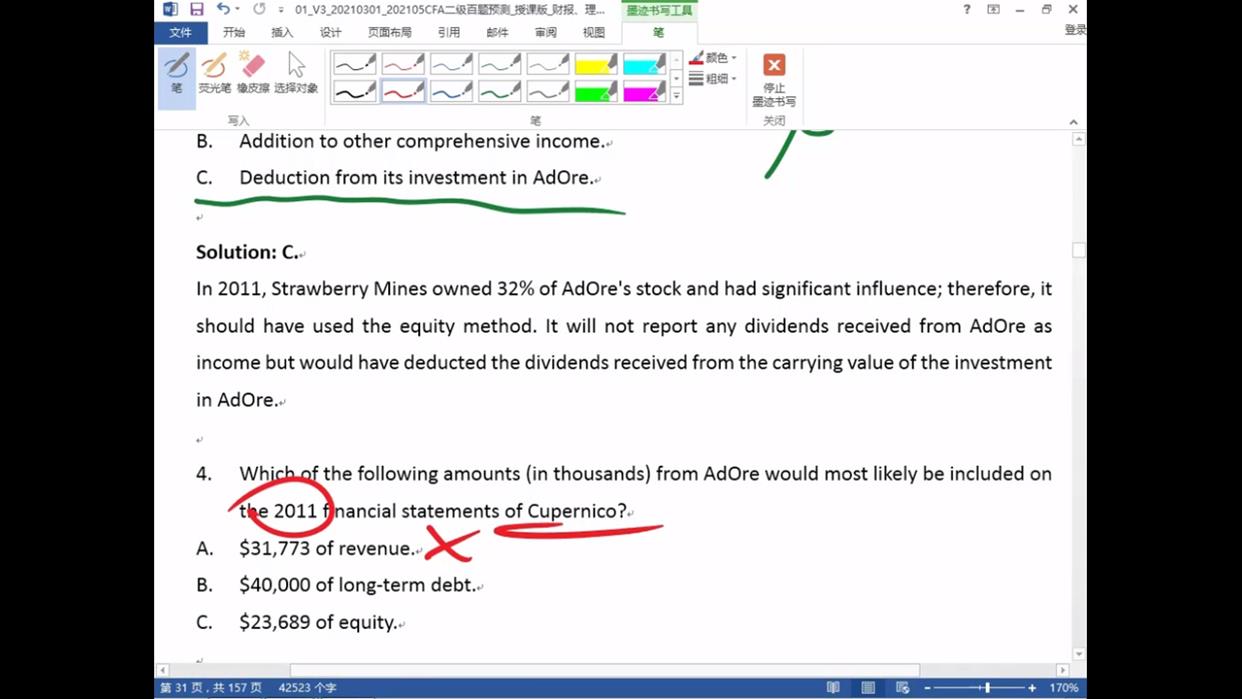Switch to the 页面布局 tab

point(389,32)
